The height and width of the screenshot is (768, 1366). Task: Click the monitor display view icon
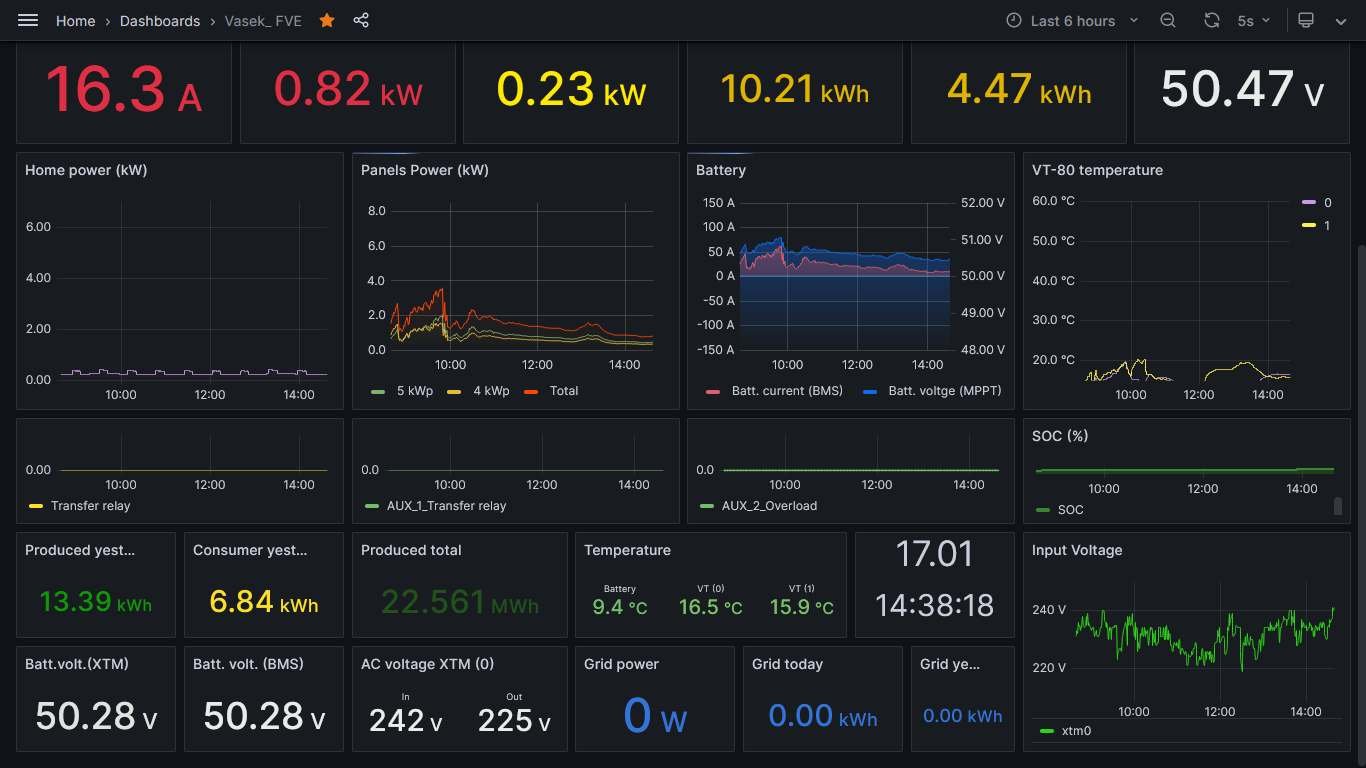click(x=1305, y=20)
